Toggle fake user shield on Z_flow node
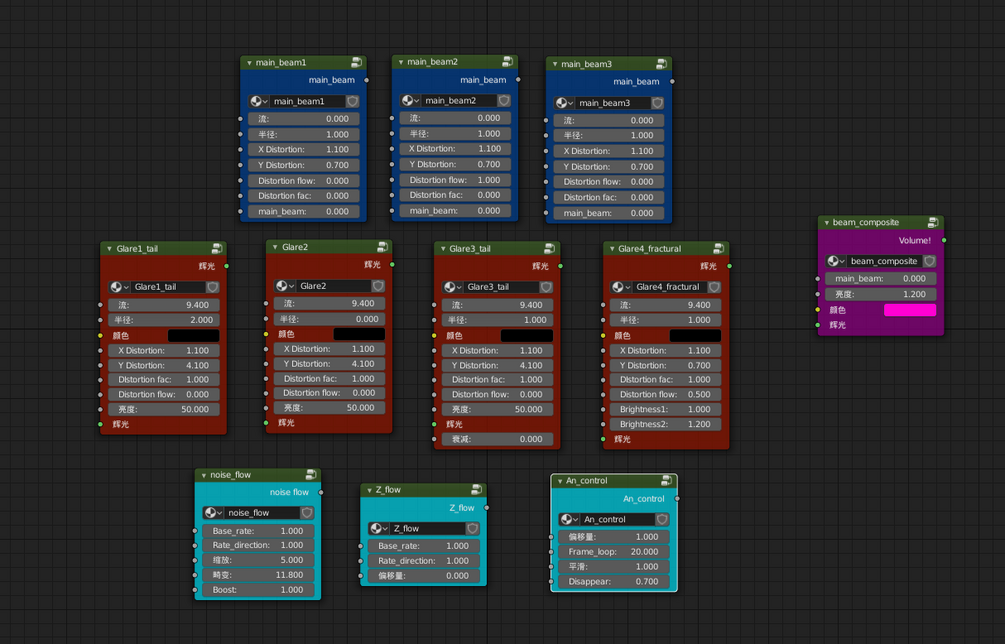This screenshot has height=644, width=1005. pyautogui.click(x=472, y=529)
